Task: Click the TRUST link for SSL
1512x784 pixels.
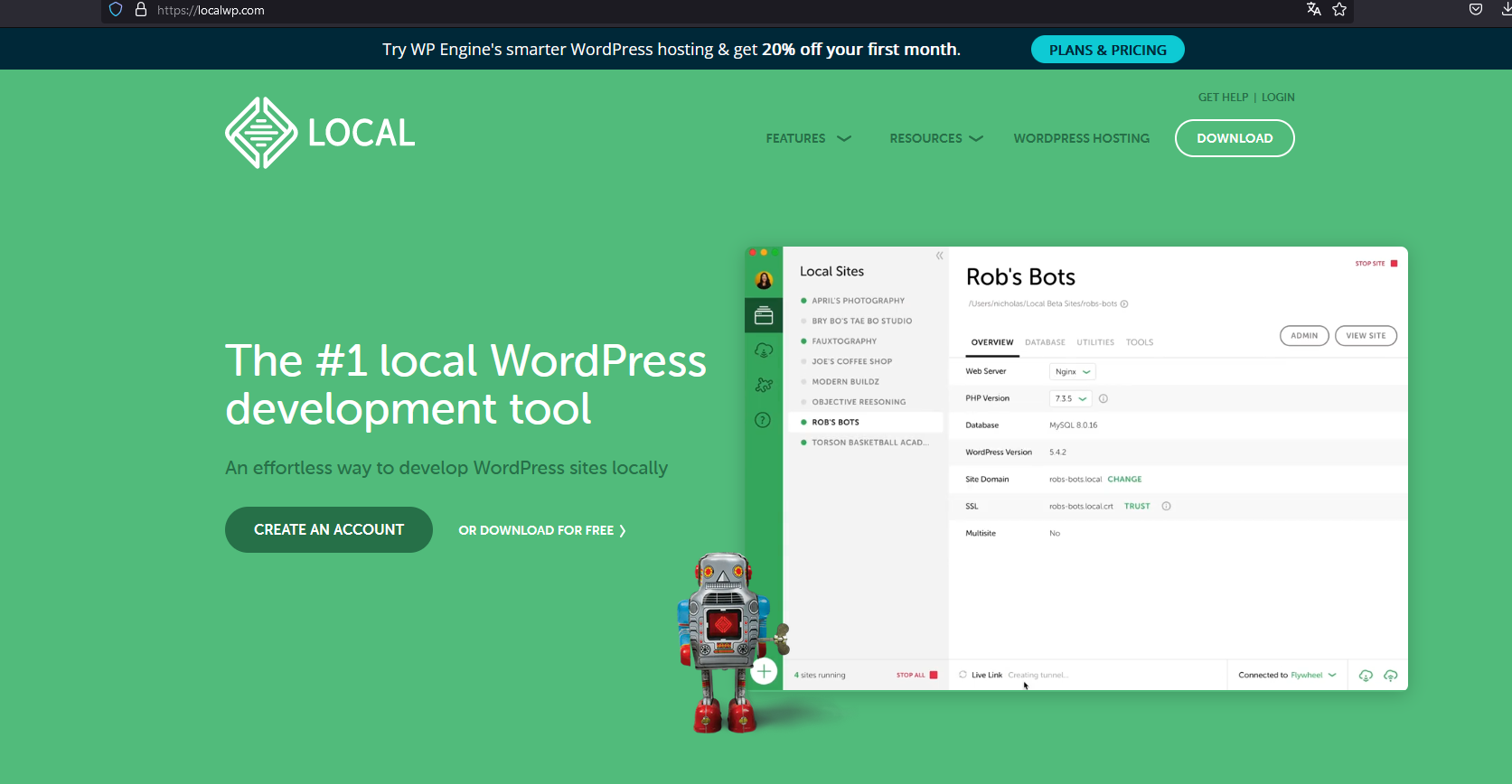Action: [x=1137, y=507]
